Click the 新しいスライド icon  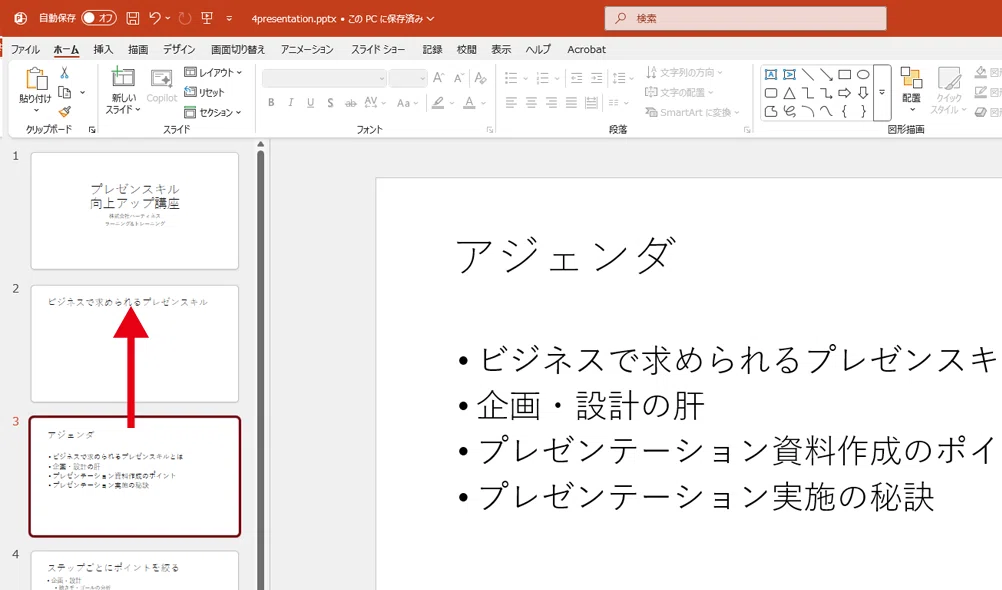[x=123, y=78]
